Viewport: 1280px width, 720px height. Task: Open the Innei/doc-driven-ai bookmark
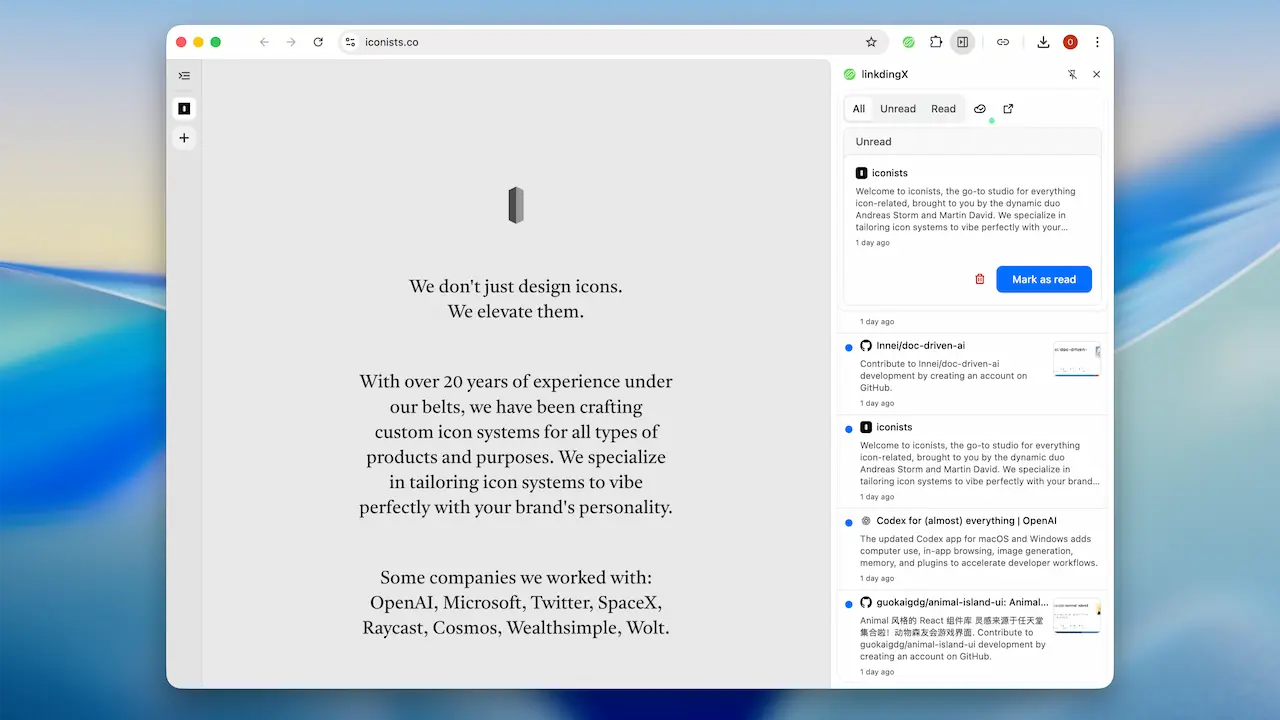921,346
